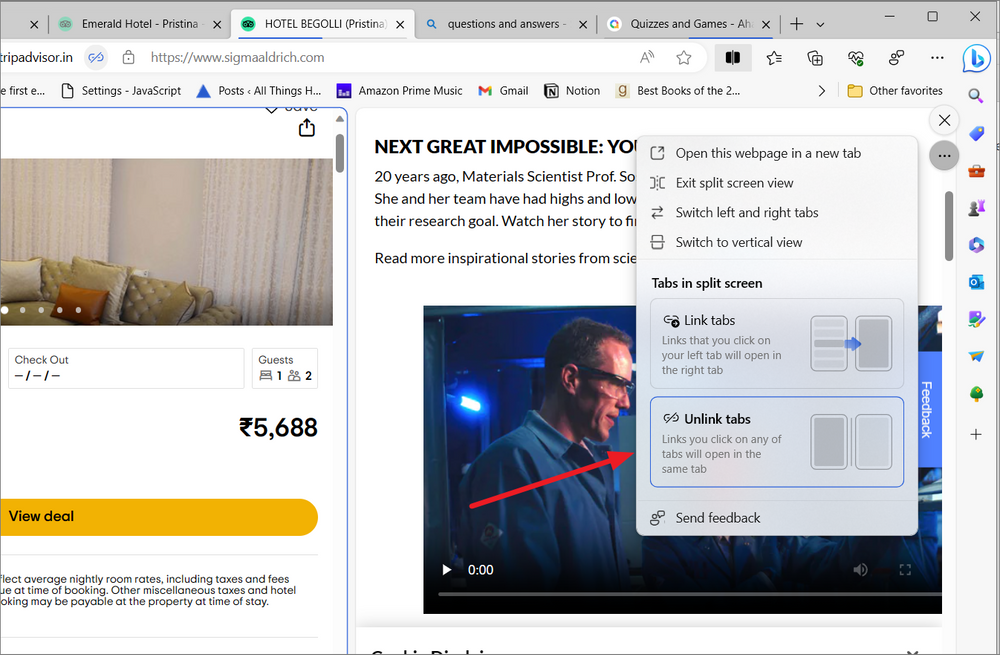Image resolution: width=1000 pixels, height=655 pixels.
Task: Click the View deal button
Action: coord(159,516)
